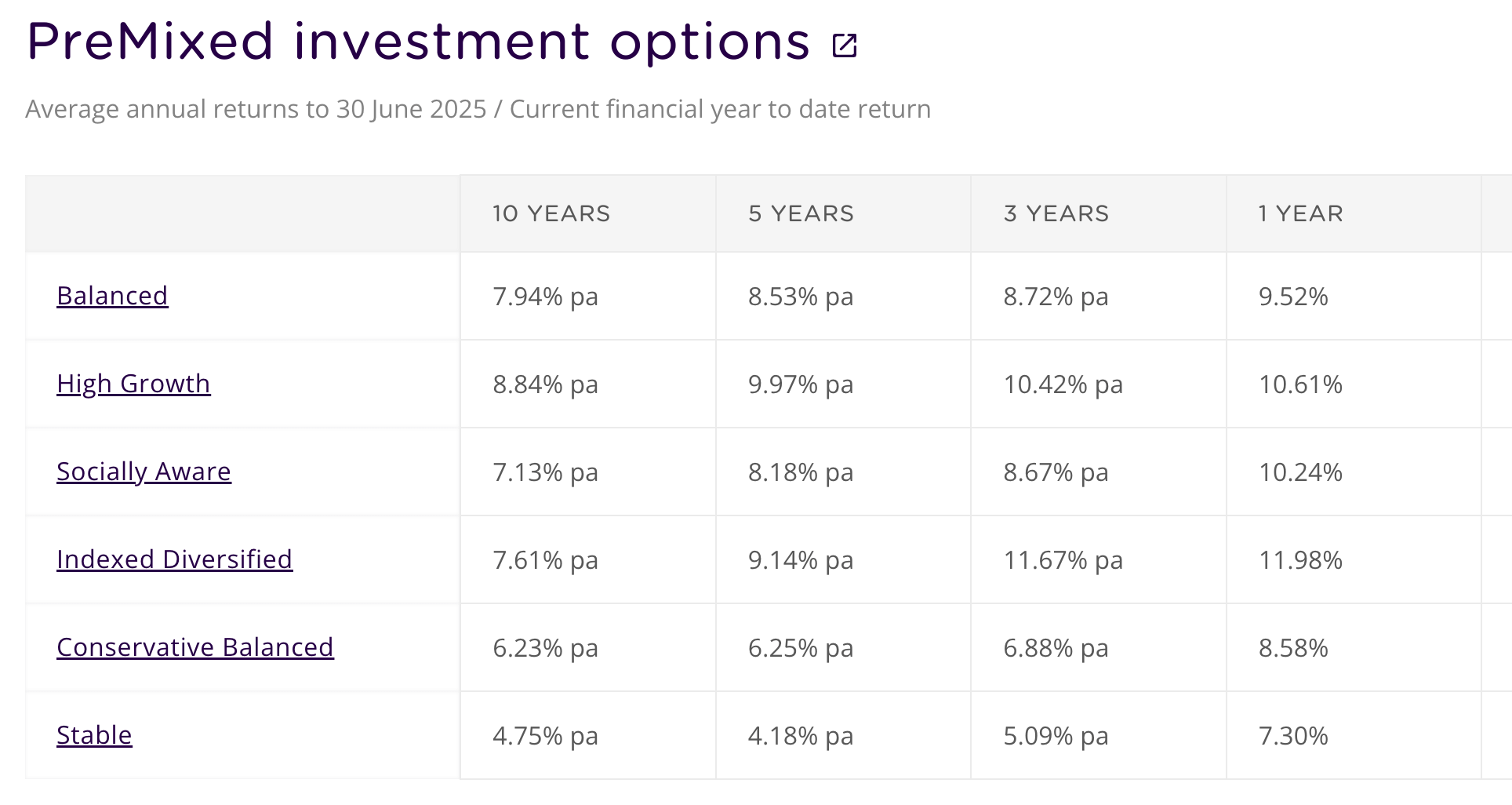The width and height of the screenshot is (1512, 805).
Task: Click Conservative Balanced 1-year value 8.58%
Action: 1293,648
